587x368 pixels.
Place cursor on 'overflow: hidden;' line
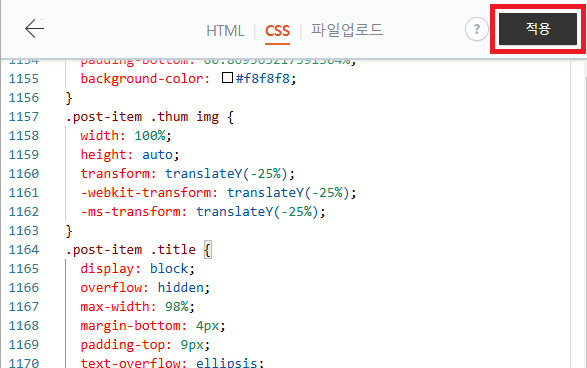tap(145, 288)
